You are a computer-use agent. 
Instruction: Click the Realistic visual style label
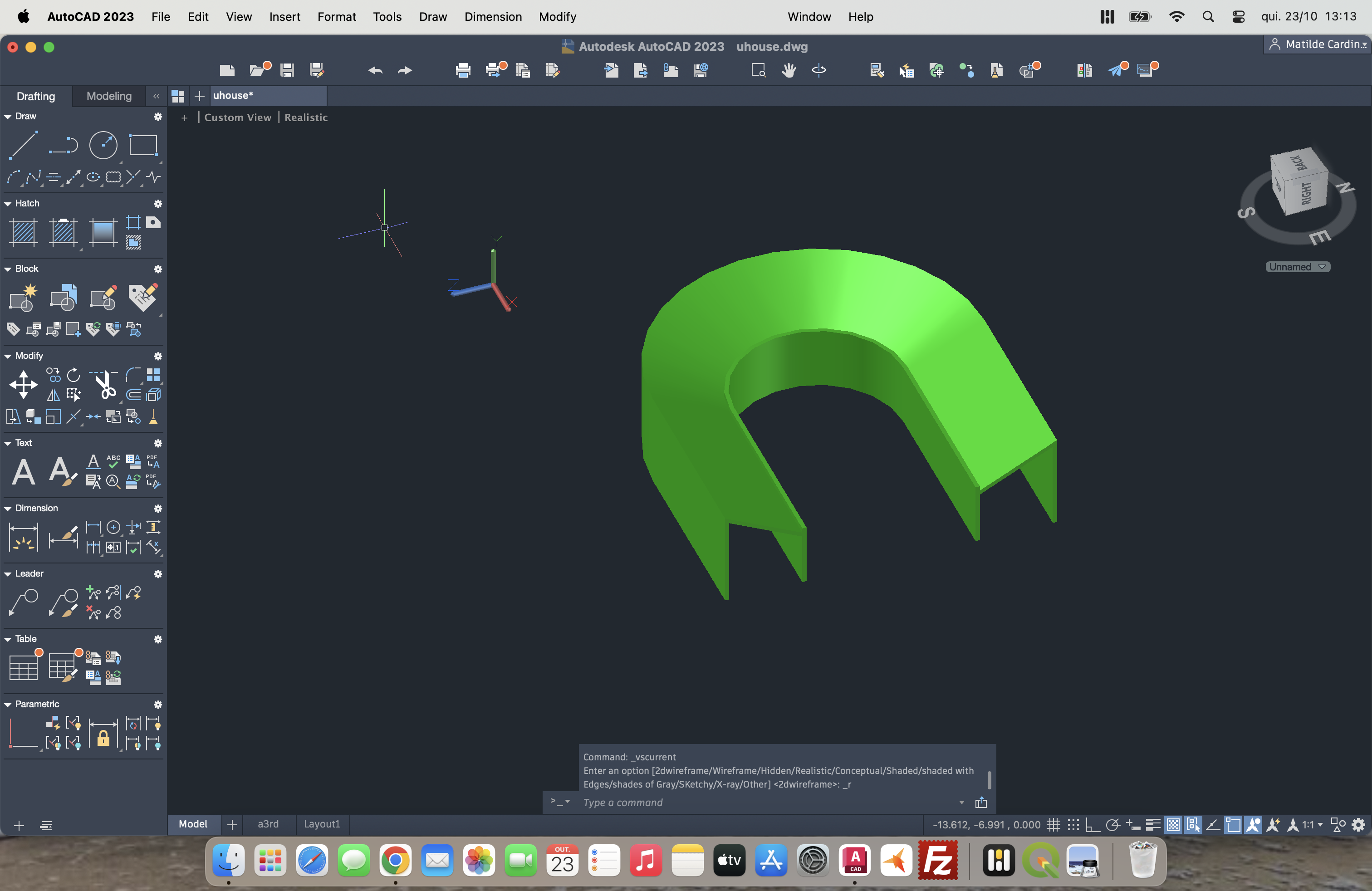(x=305, y=117)
